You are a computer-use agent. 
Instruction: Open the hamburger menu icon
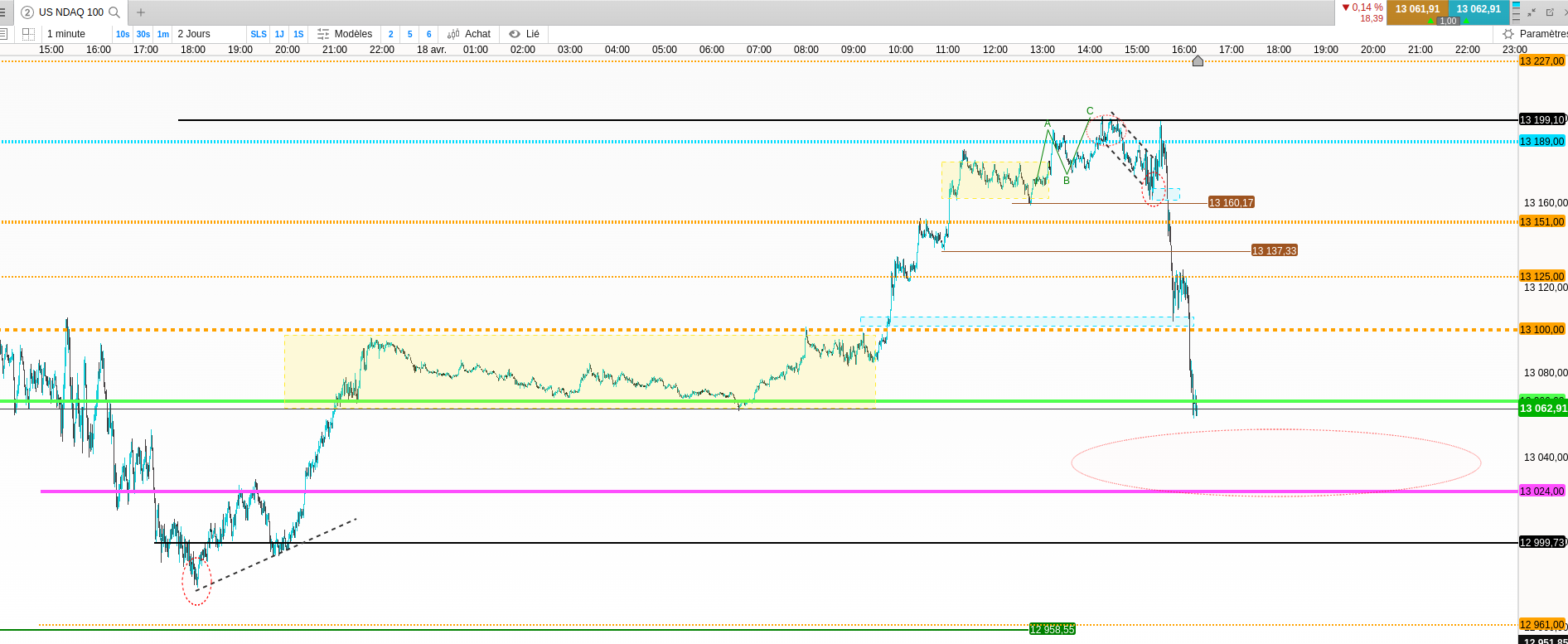point(3,12)
